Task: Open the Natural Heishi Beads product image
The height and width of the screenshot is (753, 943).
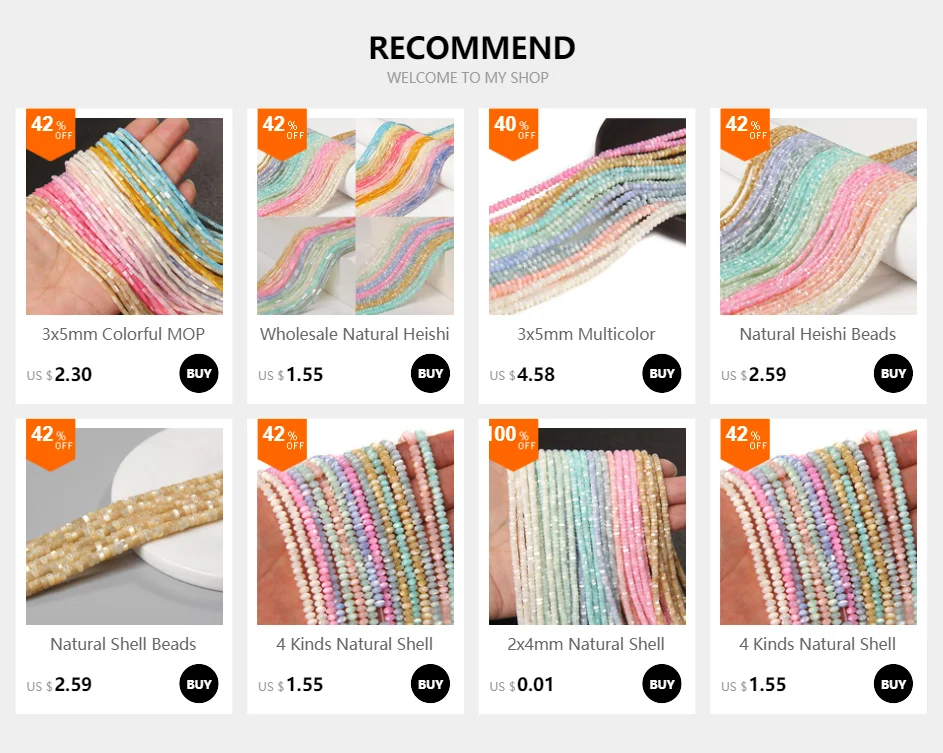Action: tap(819, 216)
